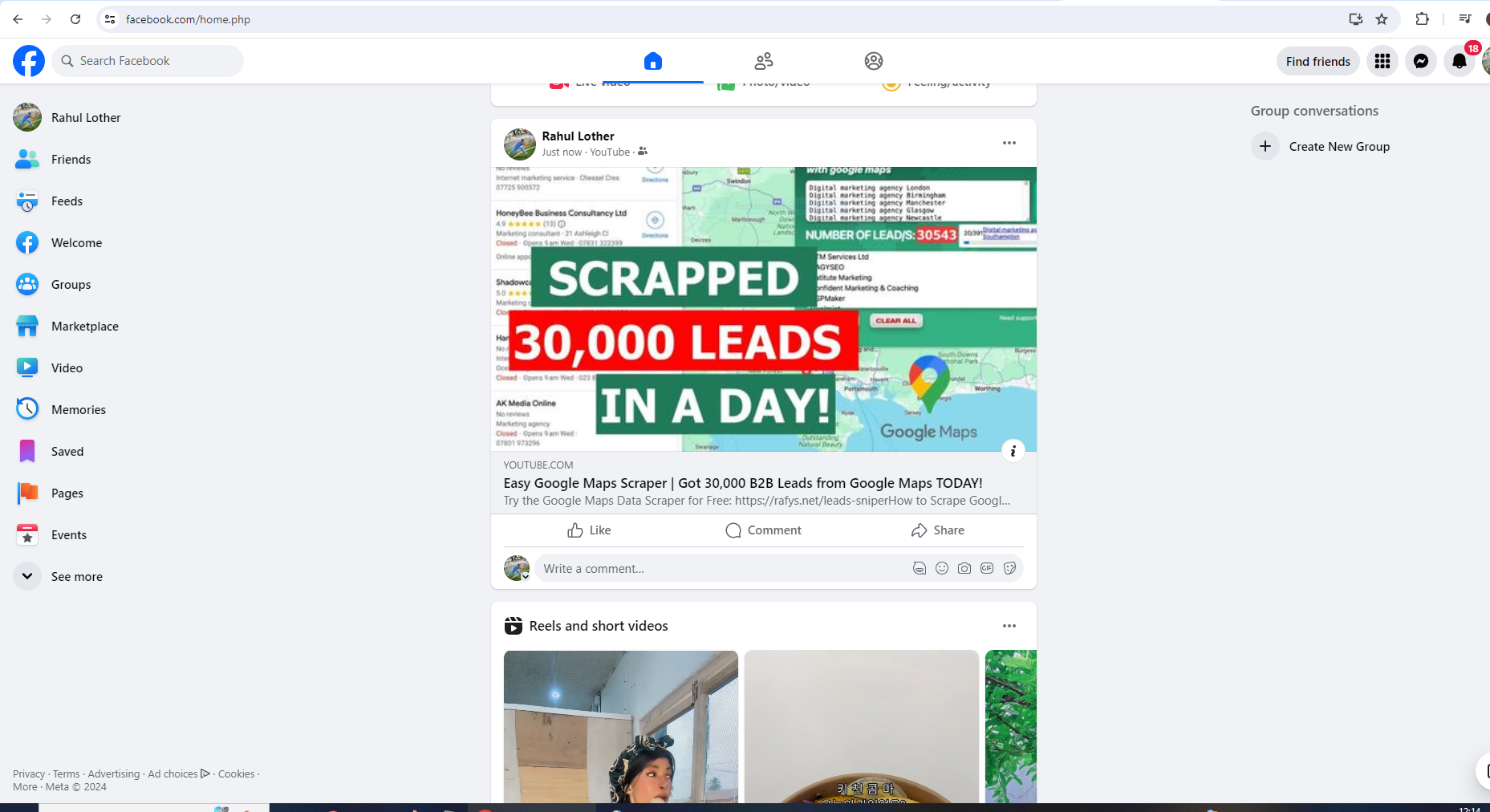
Task: Insert a GIF in the comment
Action: point(987,568)
